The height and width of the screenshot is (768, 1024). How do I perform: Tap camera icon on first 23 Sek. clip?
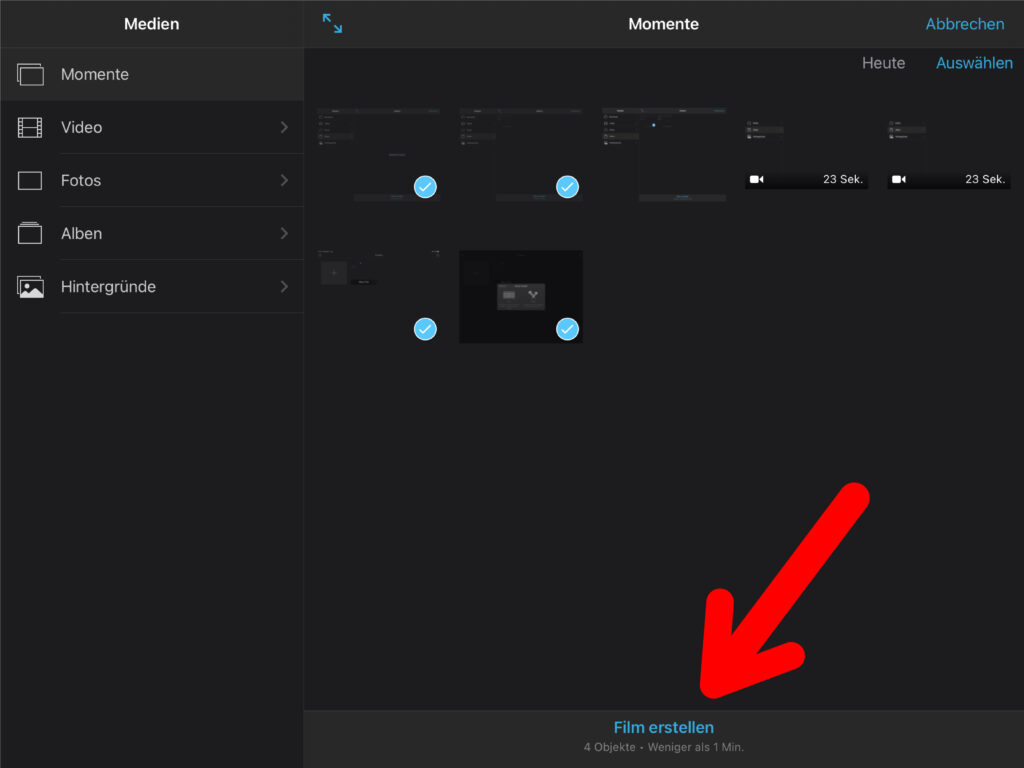[757, 180]
